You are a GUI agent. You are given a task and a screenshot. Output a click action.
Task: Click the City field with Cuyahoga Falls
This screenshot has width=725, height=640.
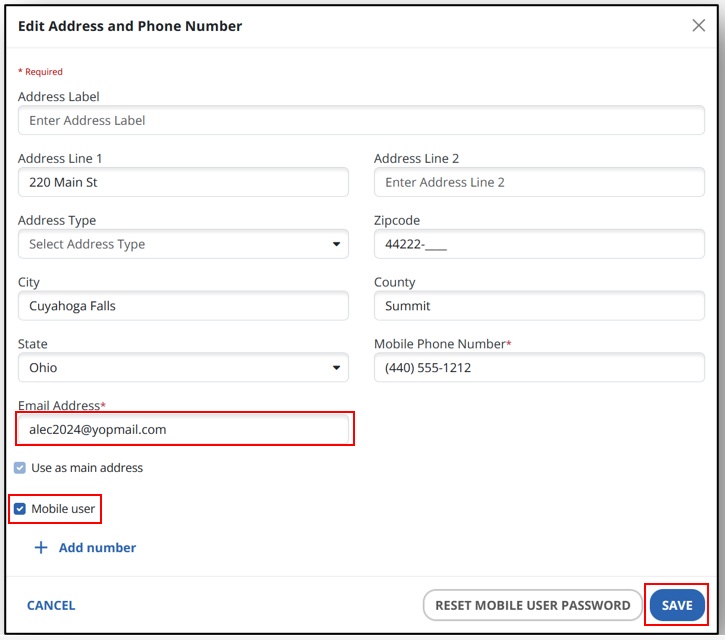(x=183, y=306)
